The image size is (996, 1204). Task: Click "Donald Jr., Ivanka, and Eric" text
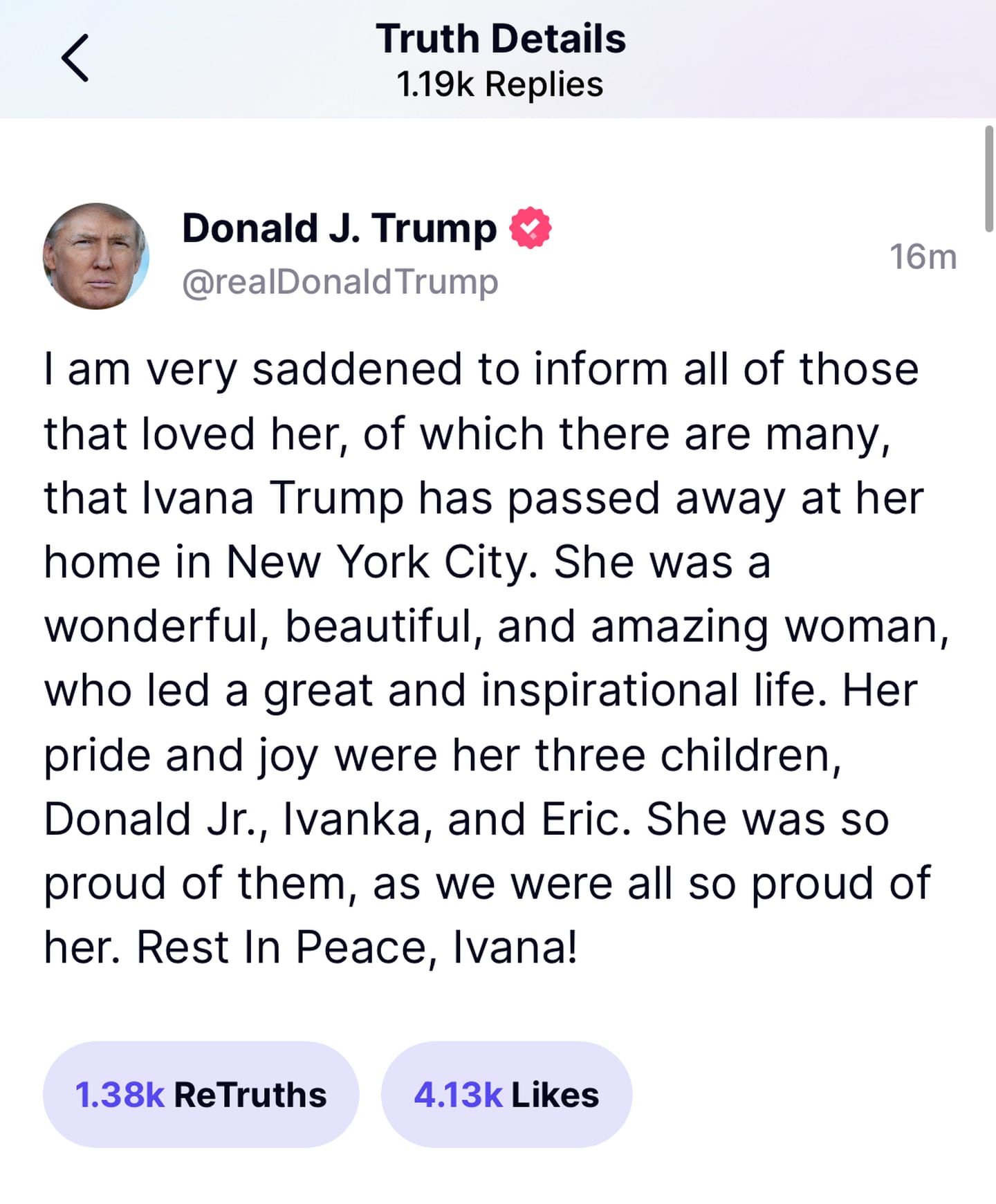pos(338,819)
